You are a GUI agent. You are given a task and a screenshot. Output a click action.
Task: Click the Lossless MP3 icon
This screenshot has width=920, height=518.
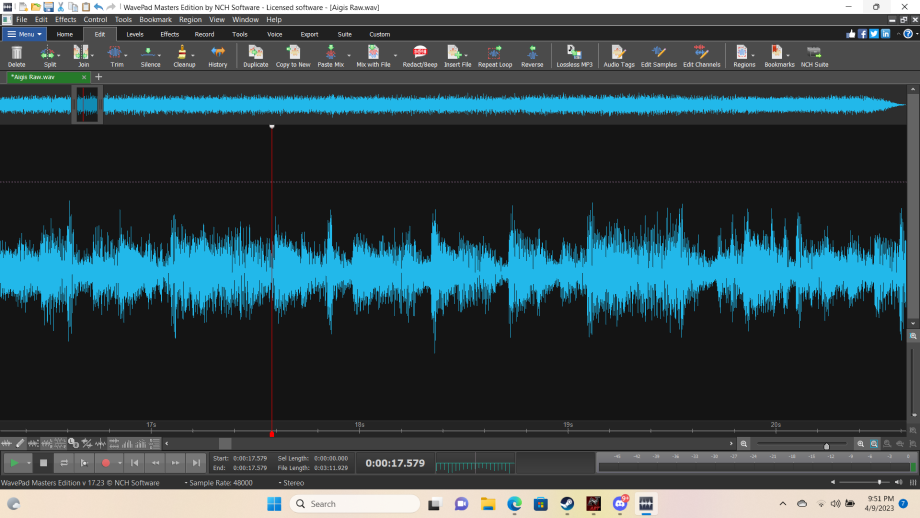point(574,56)
